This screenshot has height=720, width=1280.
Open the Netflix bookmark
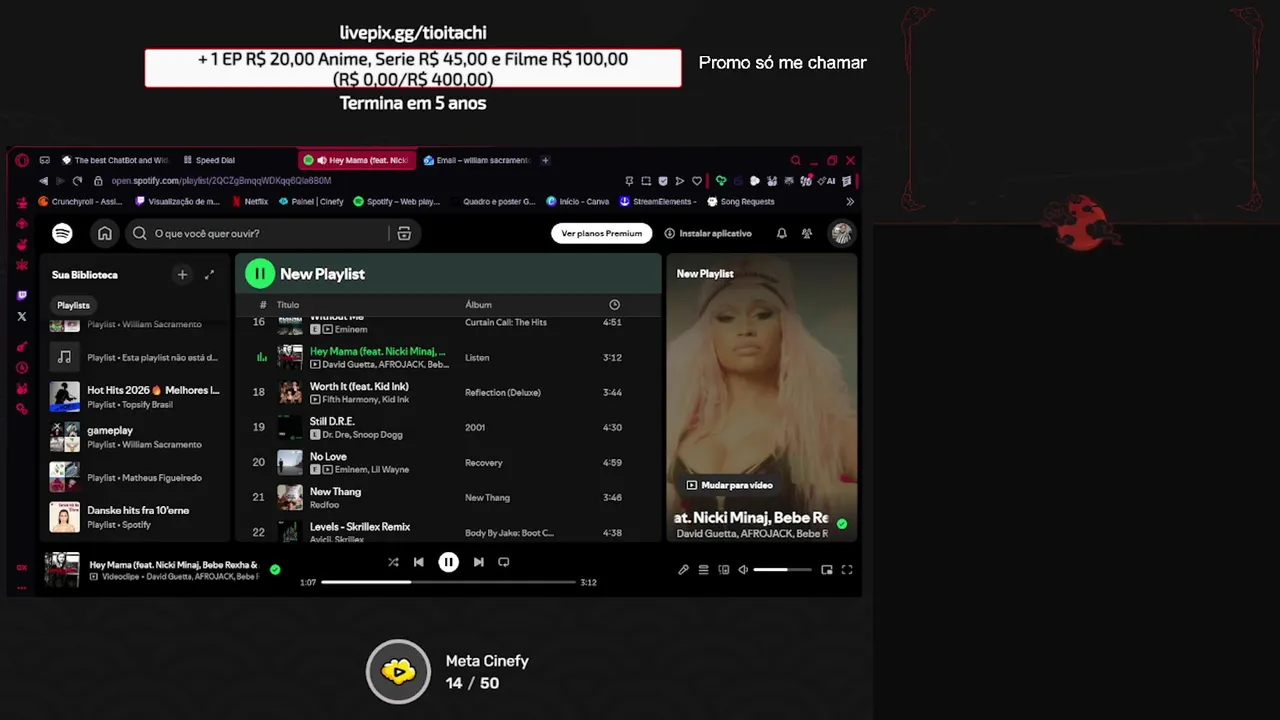coord(250,201)
